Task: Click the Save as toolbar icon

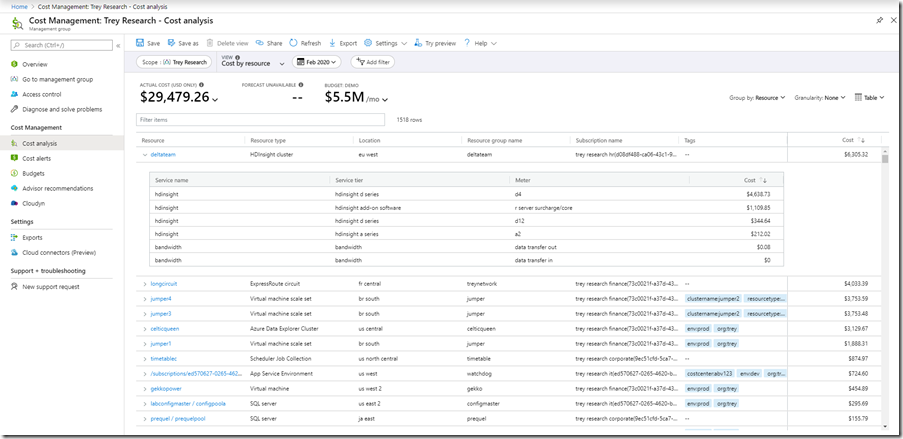Action: pyautogui.click(x=171, y=43)
